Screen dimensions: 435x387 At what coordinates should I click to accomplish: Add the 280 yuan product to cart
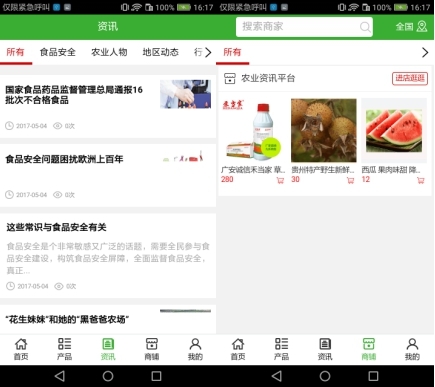[x=280, y=180]
